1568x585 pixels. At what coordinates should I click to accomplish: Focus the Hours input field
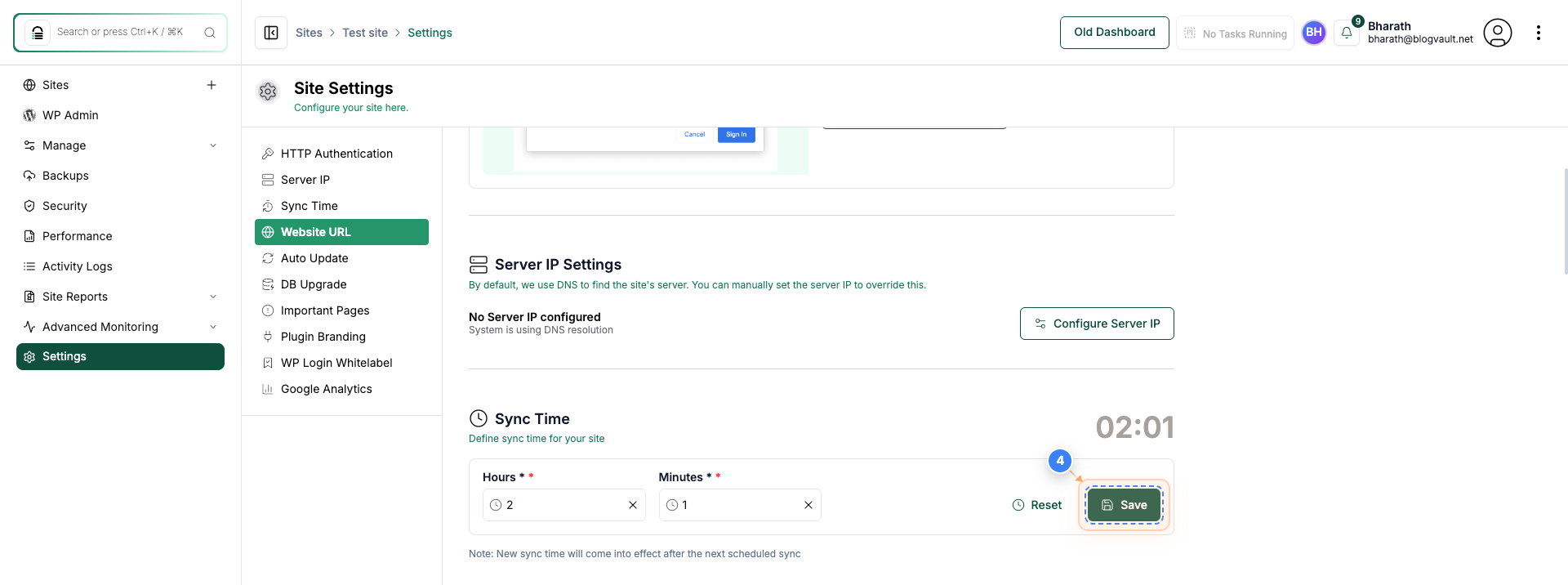click(x=564, y=505)
